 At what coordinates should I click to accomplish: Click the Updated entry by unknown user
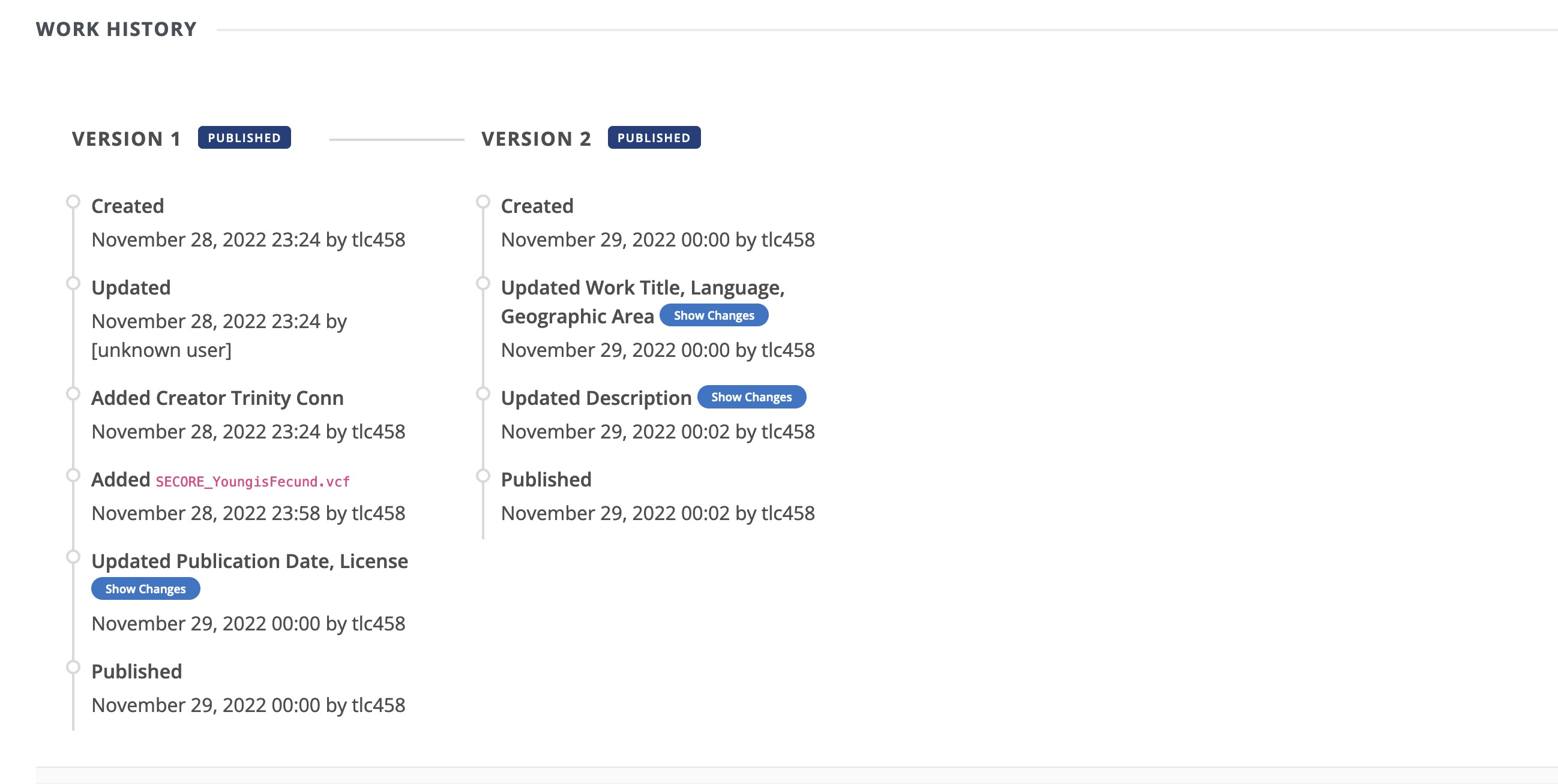pos(131,287)
